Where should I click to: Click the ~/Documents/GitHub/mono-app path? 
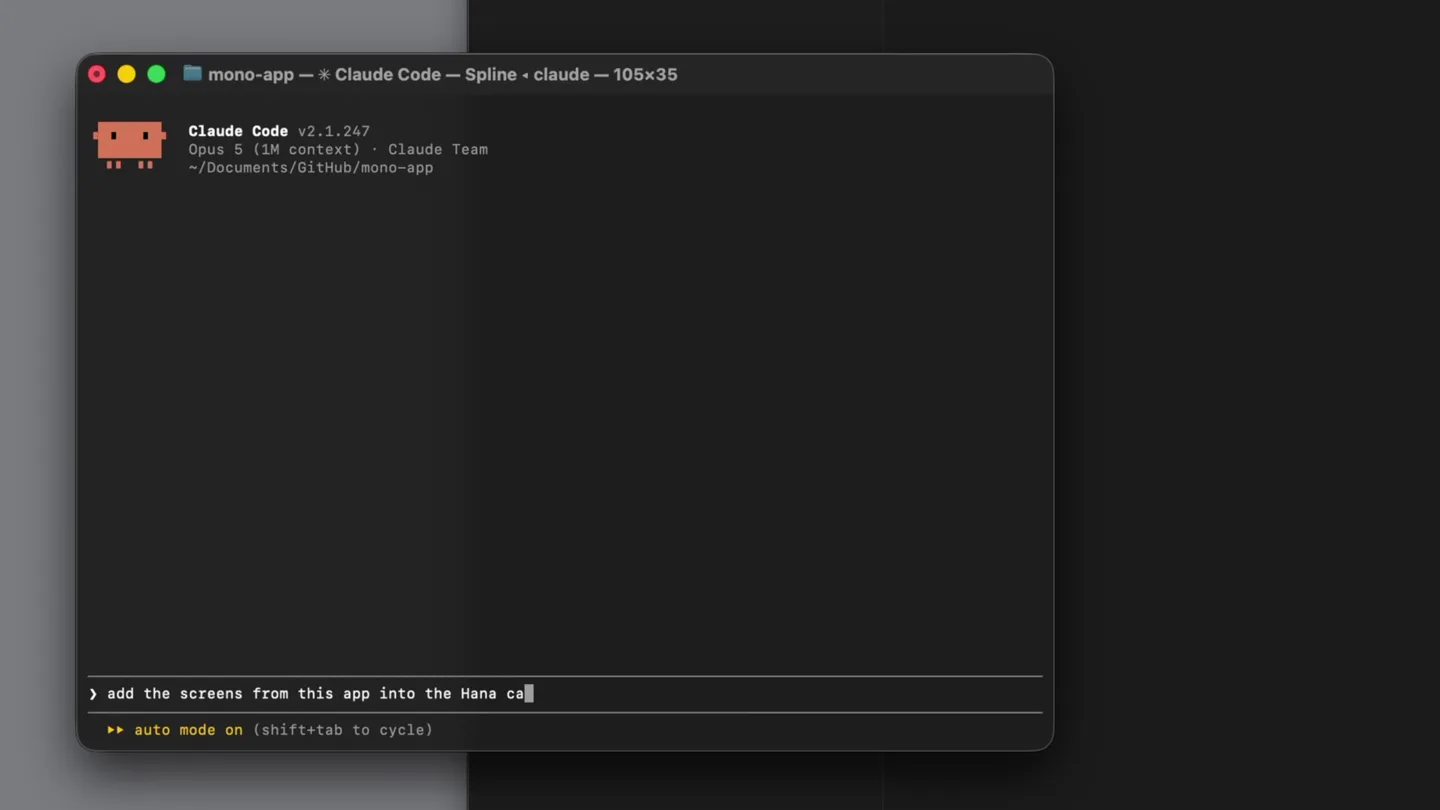click(x=311, y=168)
